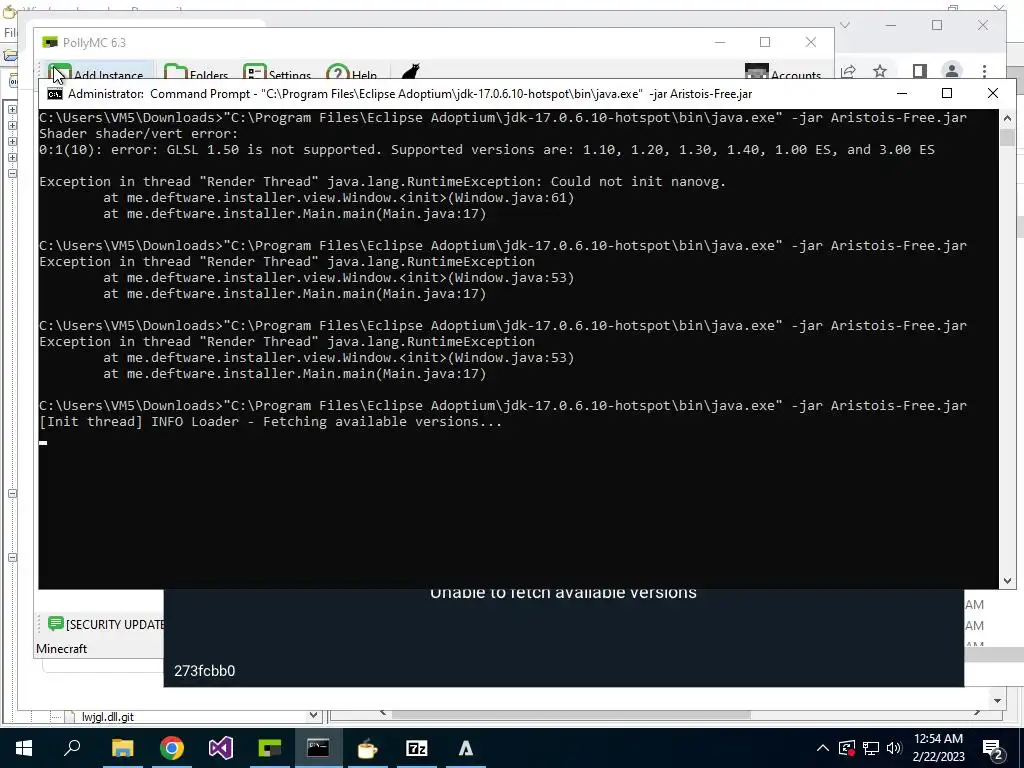Click the tree panel scroll down arrow
Image resolution: width=1024 pixels, height=768 pixels.
click(313, 715)
